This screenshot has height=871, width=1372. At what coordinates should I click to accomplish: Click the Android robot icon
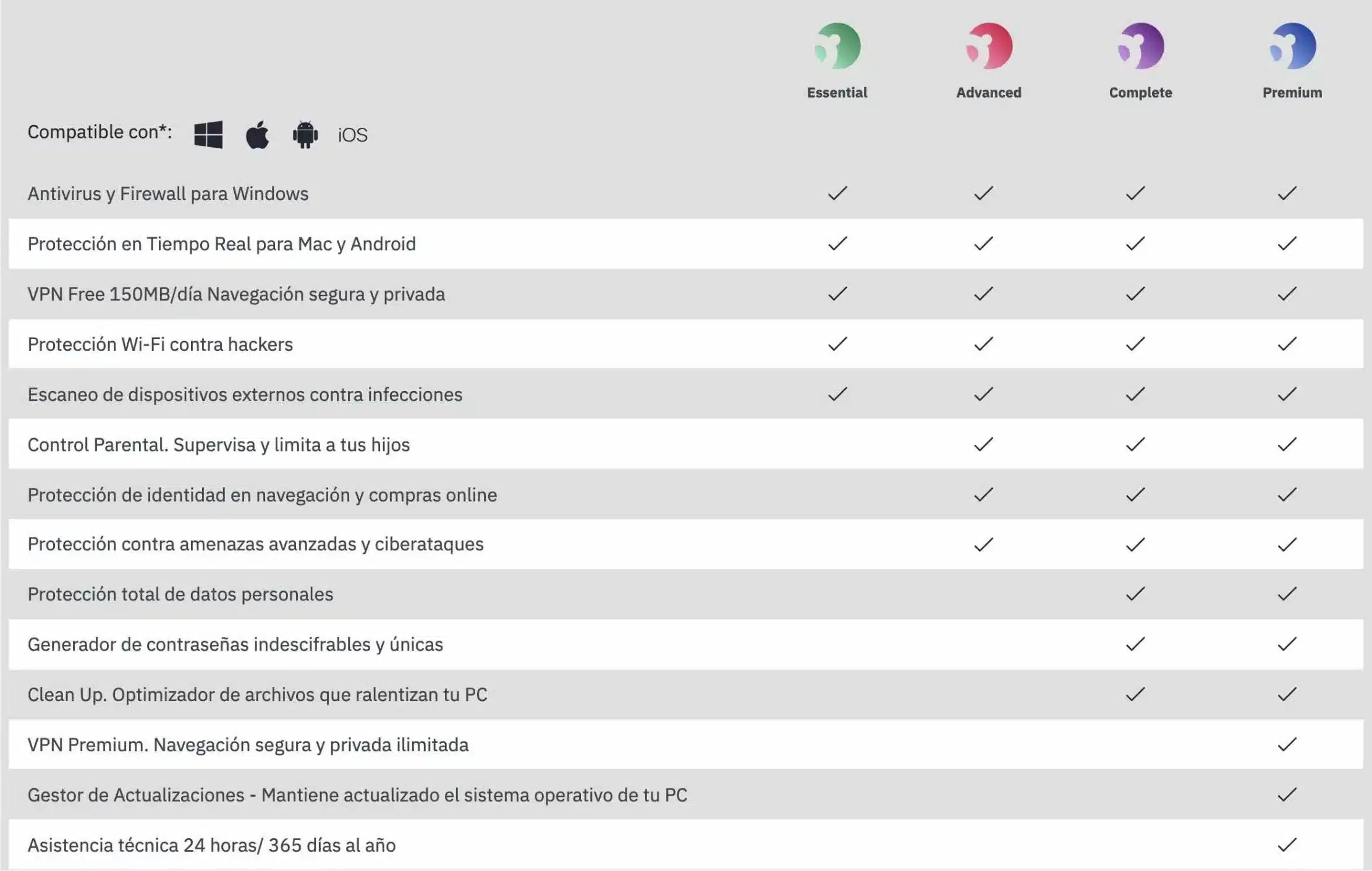pyautogui.click(x=305, y=134)
